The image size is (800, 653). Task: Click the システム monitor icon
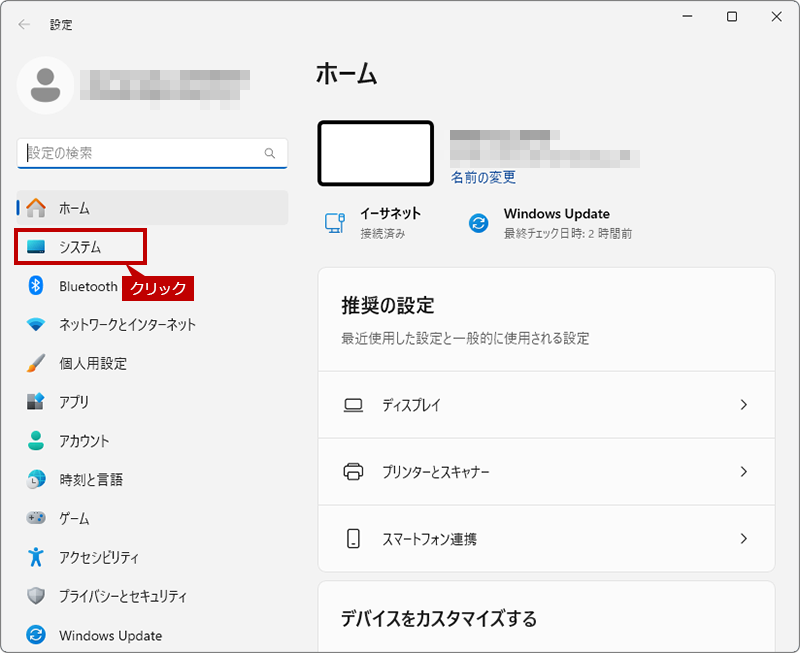pyautogui.click(x=36, y=247)
